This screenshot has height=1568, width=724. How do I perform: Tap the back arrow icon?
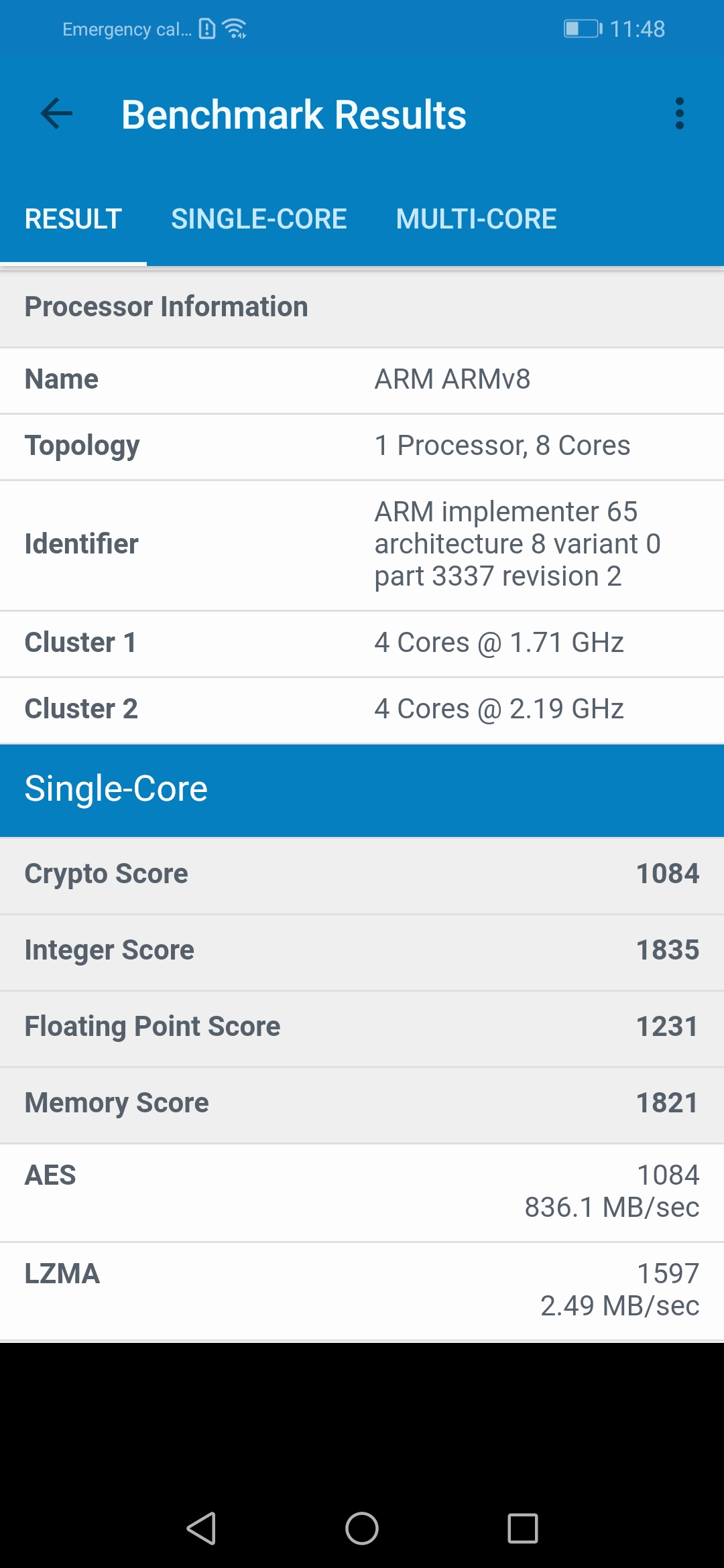coord(57,114)
